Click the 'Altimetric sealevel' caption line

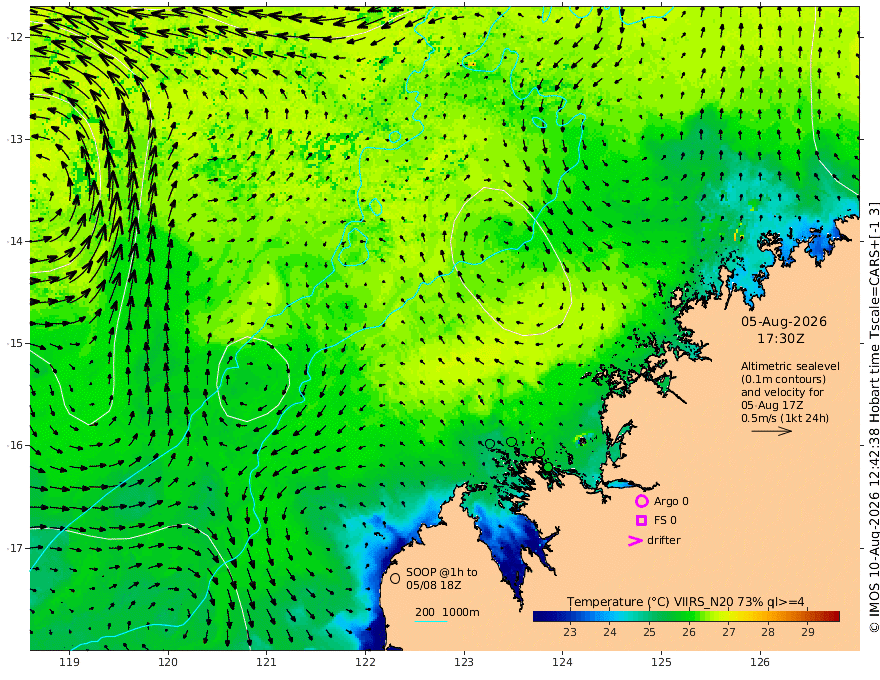(790, 366)
